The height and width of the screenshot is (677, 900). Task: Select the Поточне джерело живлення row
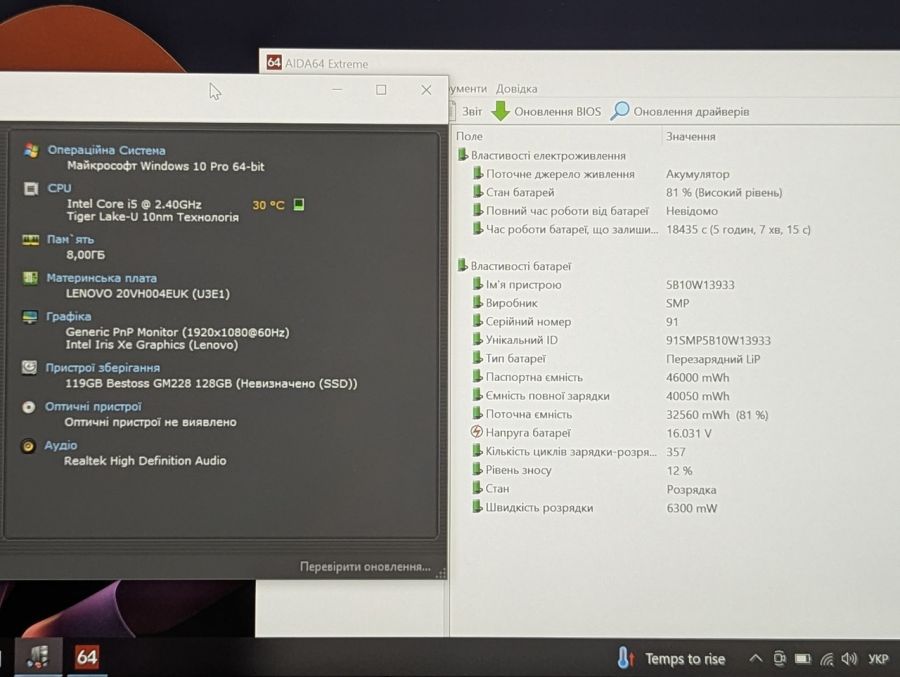600,174
